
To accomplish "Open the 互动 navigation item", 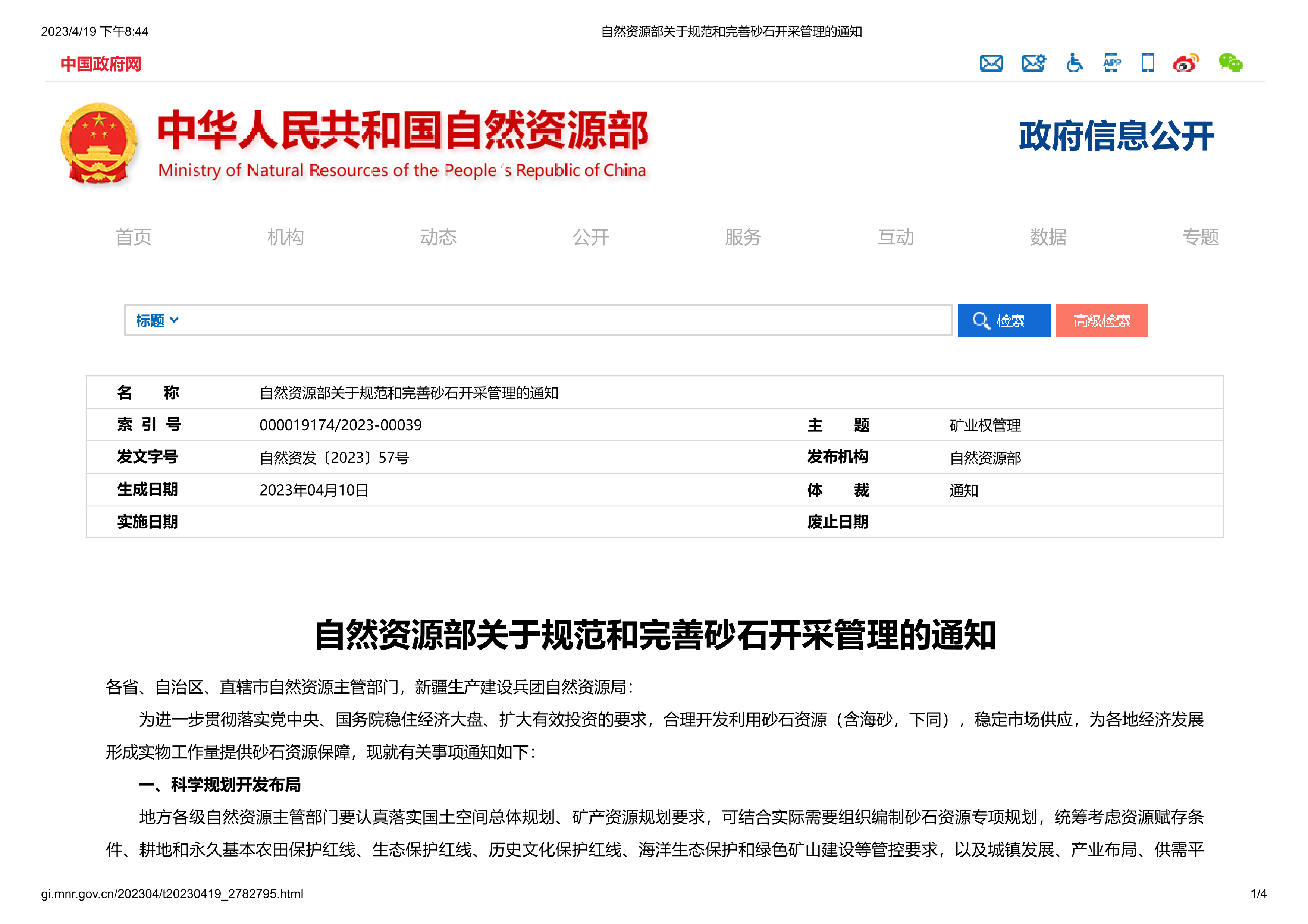I will [x=895, y=237].
